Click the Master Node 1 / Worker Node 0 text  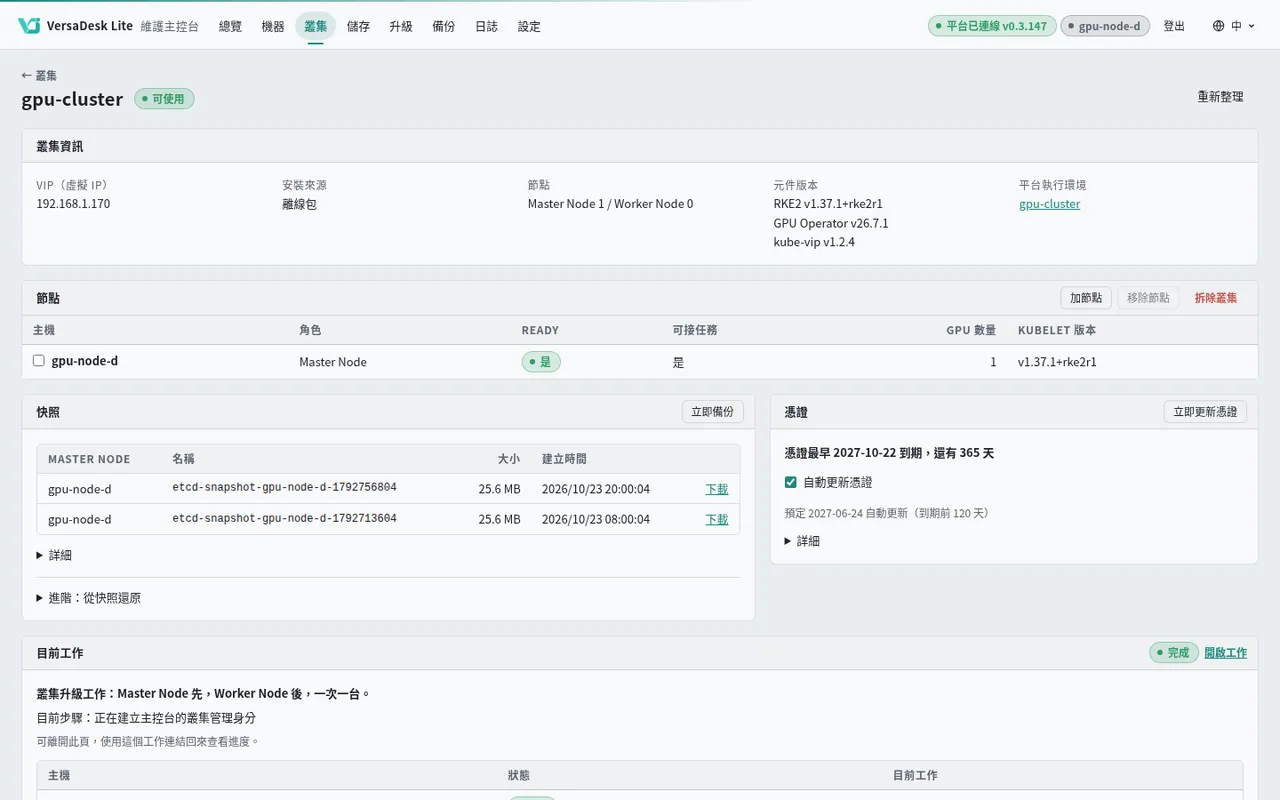tap(610, 204)
